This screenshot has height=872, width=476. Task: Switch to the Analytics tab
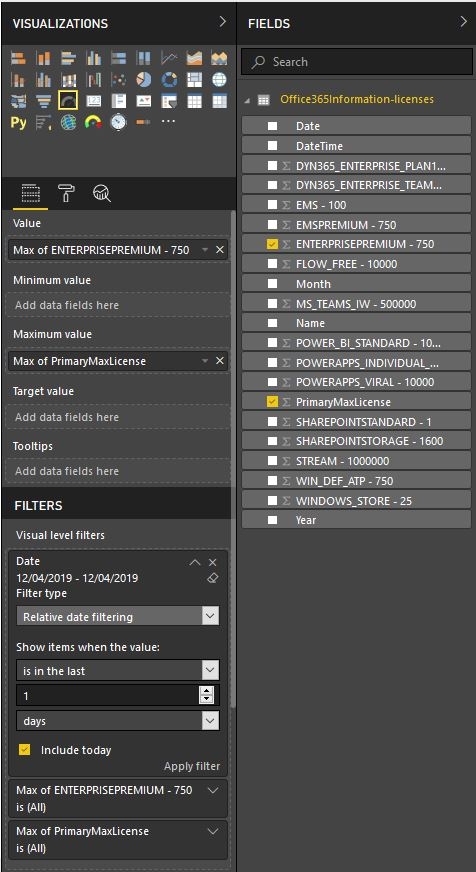pos(102,193)
